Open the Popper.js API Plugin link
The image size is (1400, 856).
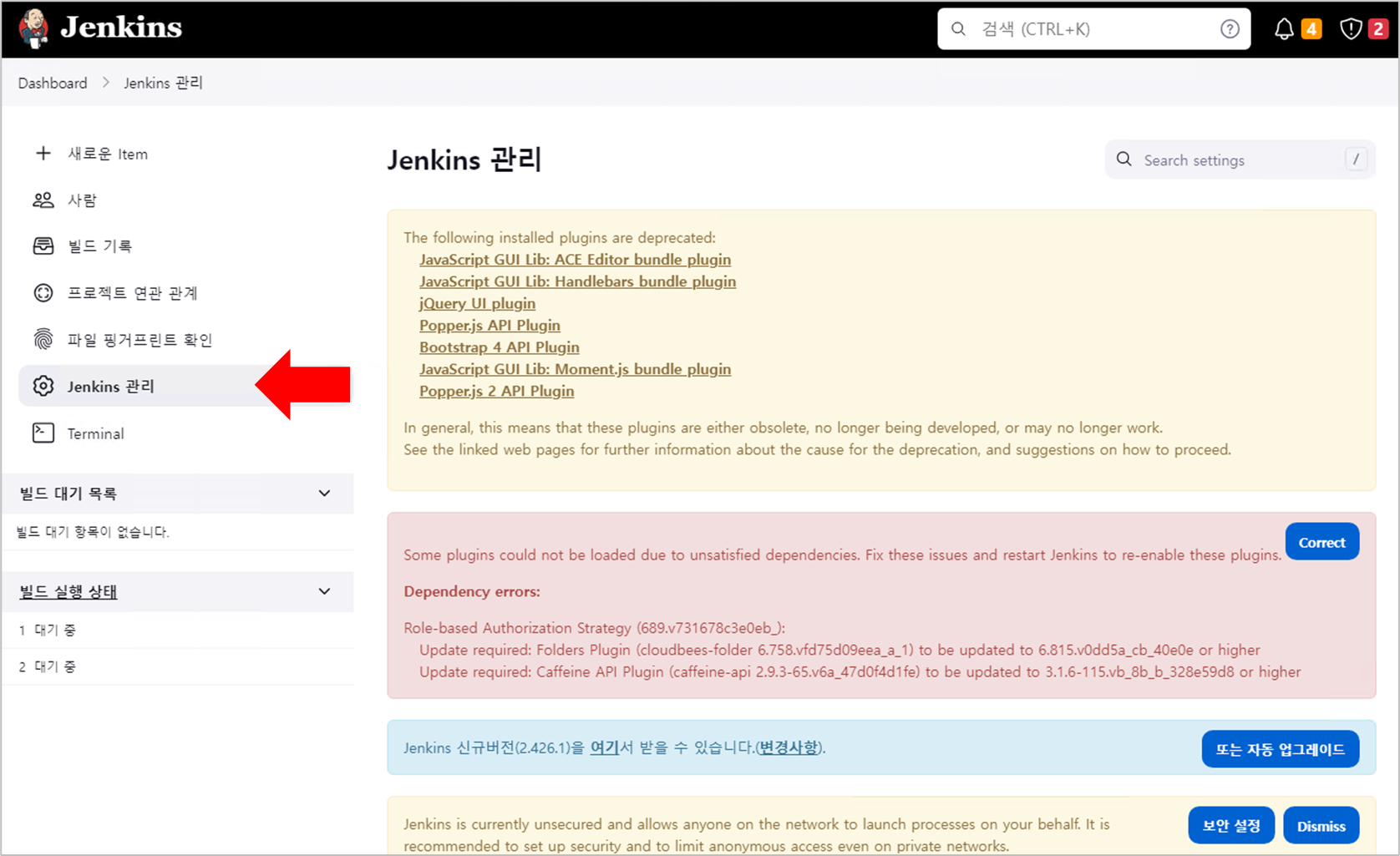(489, 325)
